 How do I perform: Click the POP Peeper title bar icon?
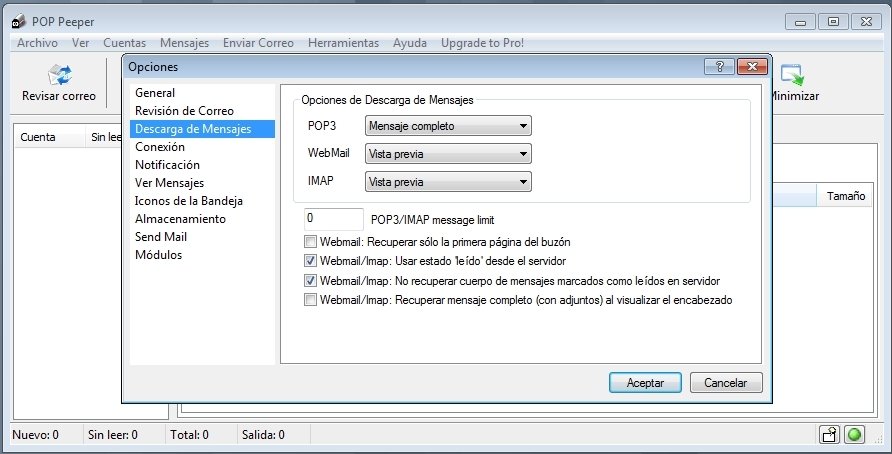point(18,22)
